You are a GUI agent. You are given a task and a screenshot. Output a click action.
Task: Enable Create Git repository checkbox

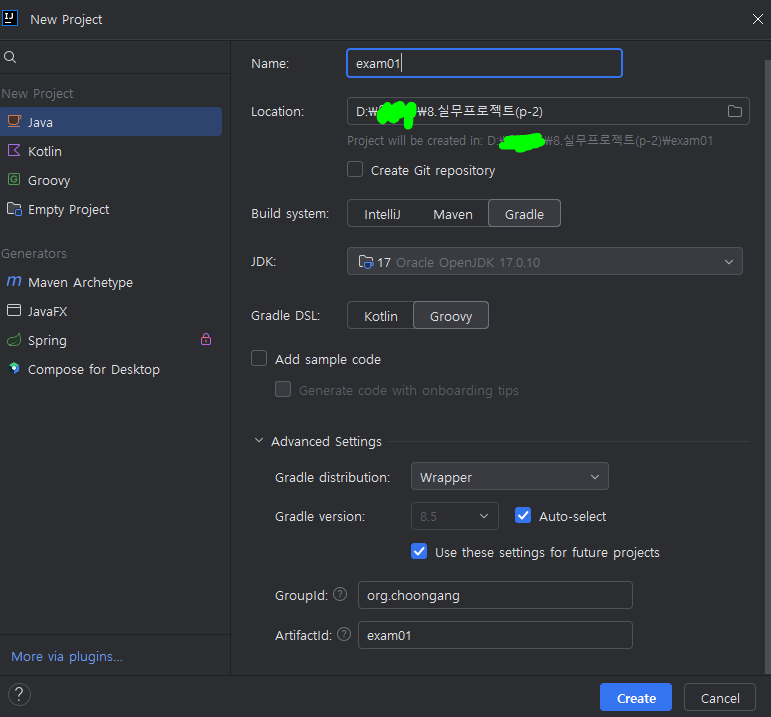coord(355,170)
